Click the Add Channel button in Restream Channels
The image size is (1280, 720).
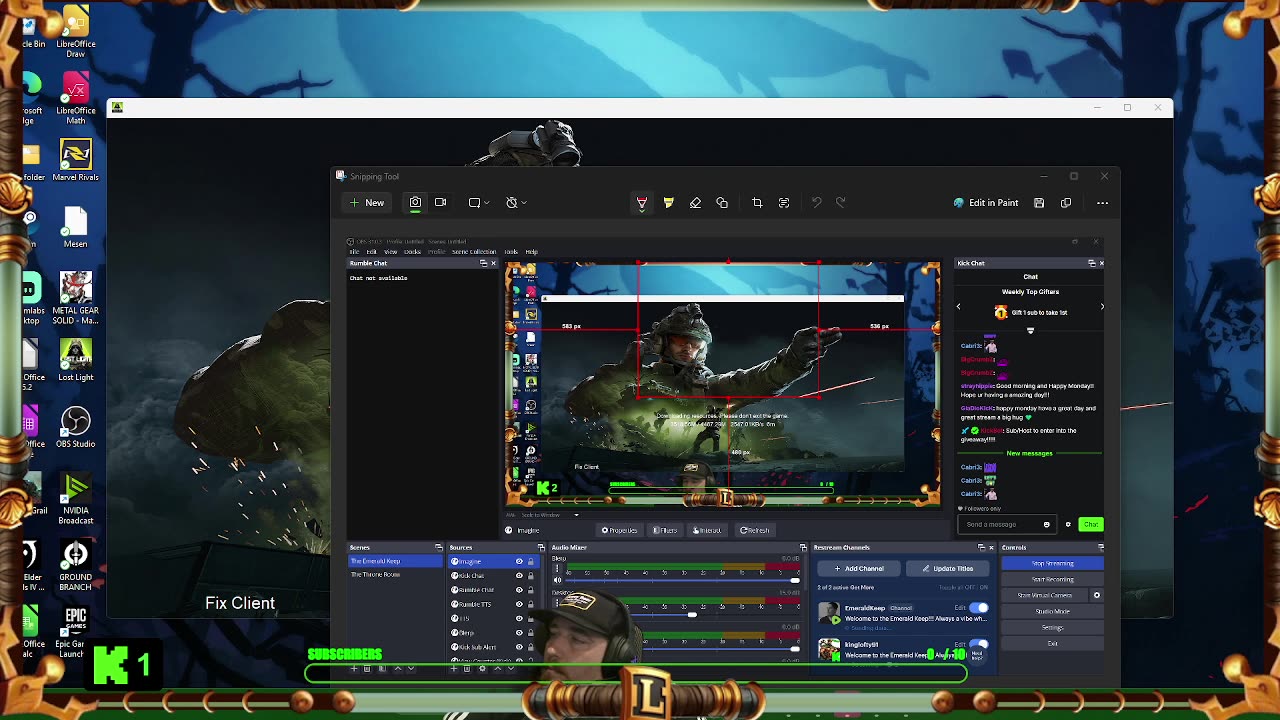860,568
